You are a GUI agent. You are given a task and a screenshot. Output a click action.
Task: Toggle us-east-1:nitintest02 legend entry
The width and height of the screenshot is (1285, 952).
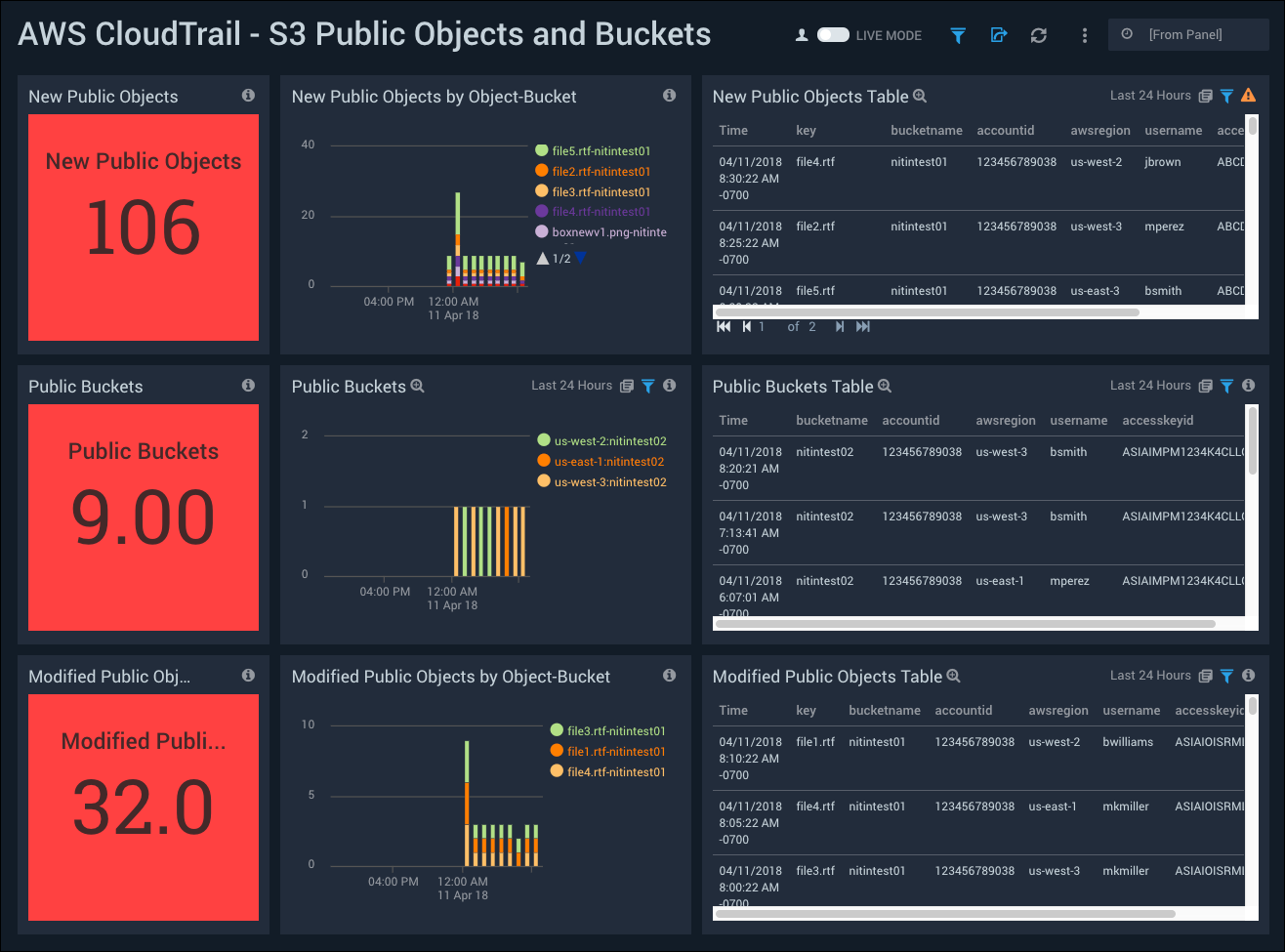point(608,462)
